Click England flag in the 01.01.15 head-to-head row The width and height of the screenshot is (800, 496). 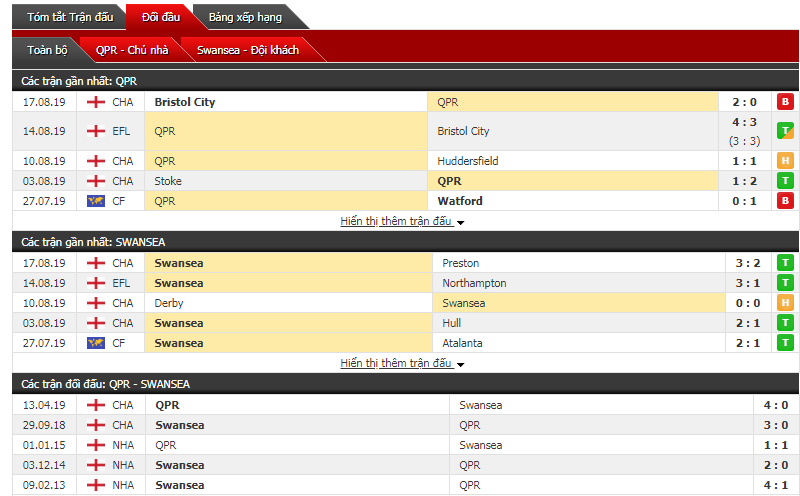point(95,445)
